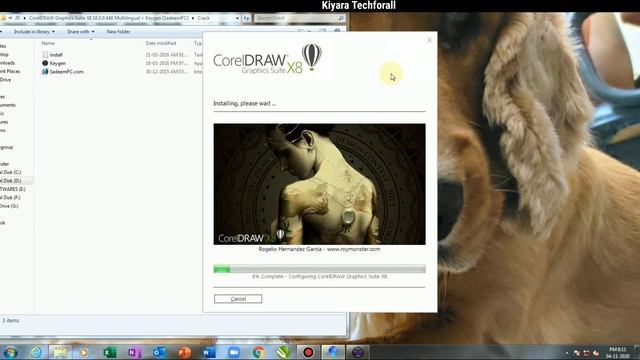Click the 'Installing, please wait' status text
The height and width of the screenshot is (360, 640).
pyautogui.click(x=244, y=103)
